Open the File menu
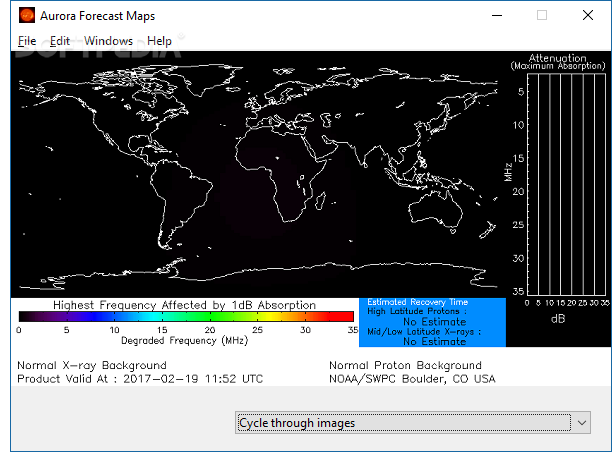The width and height of the screenshot is (612, 452). click(27, 41)
